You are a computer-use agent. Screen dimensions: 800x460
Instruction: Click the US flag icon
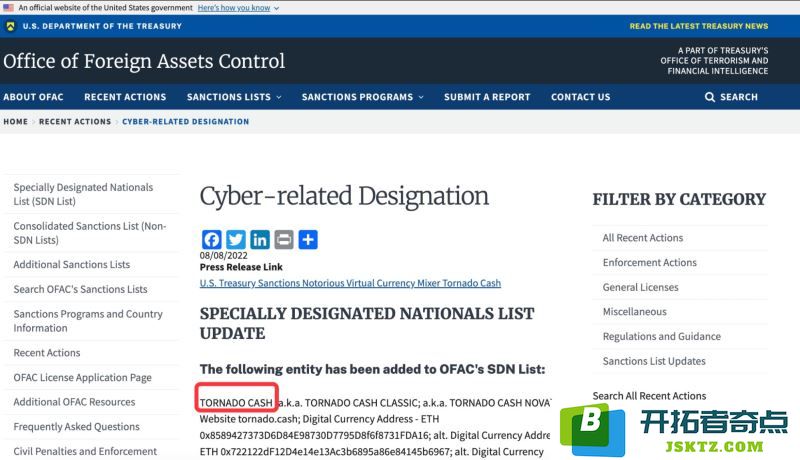coord(9,8)
